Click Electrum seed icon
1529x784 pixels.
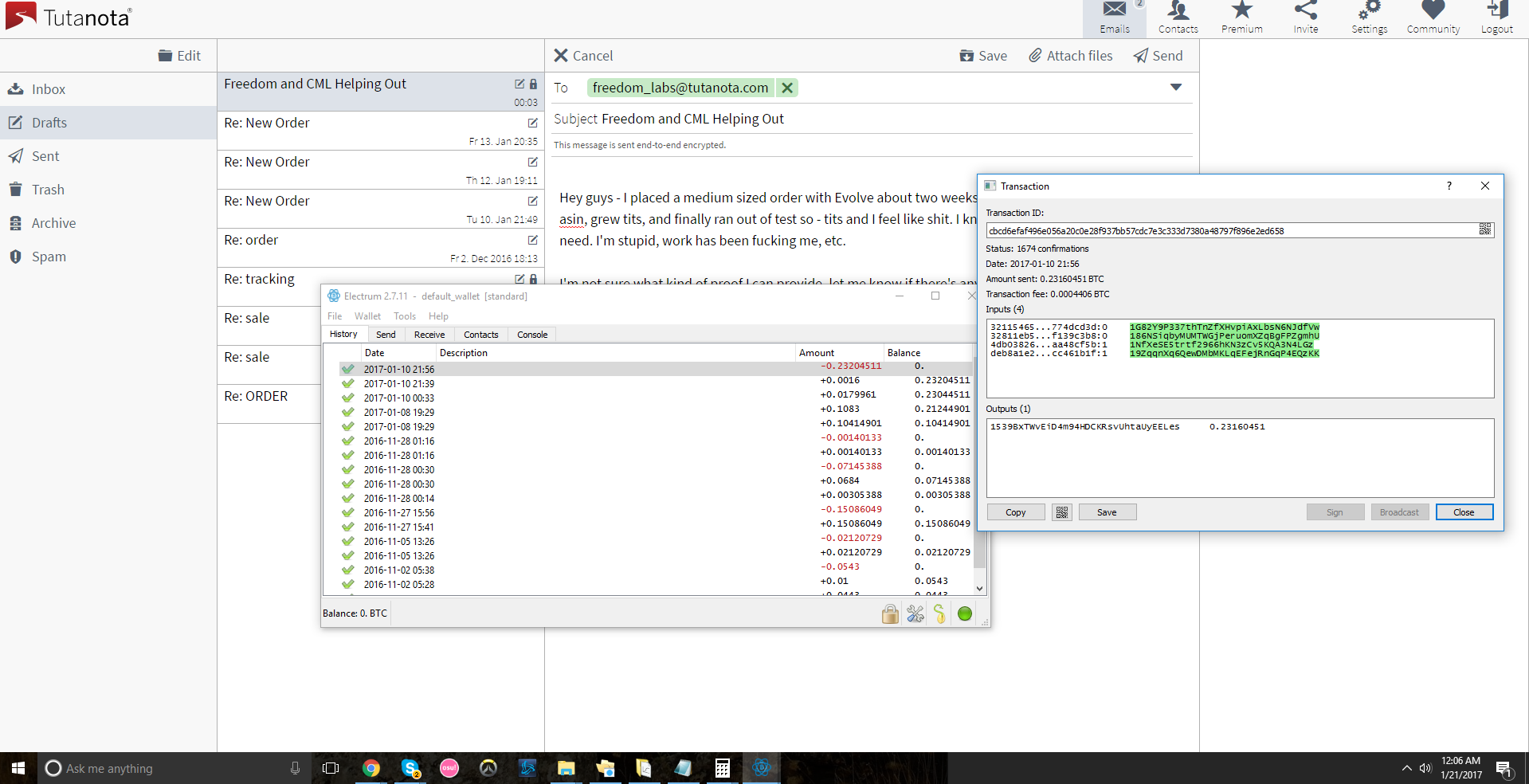point(940,613)
